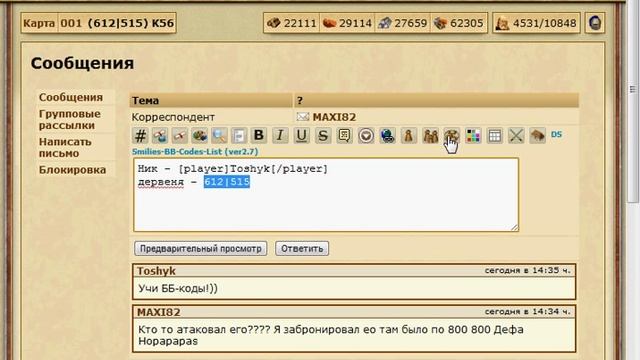Click the Тема column header
This screenshot has height=360, width=640.
[211, 100]
